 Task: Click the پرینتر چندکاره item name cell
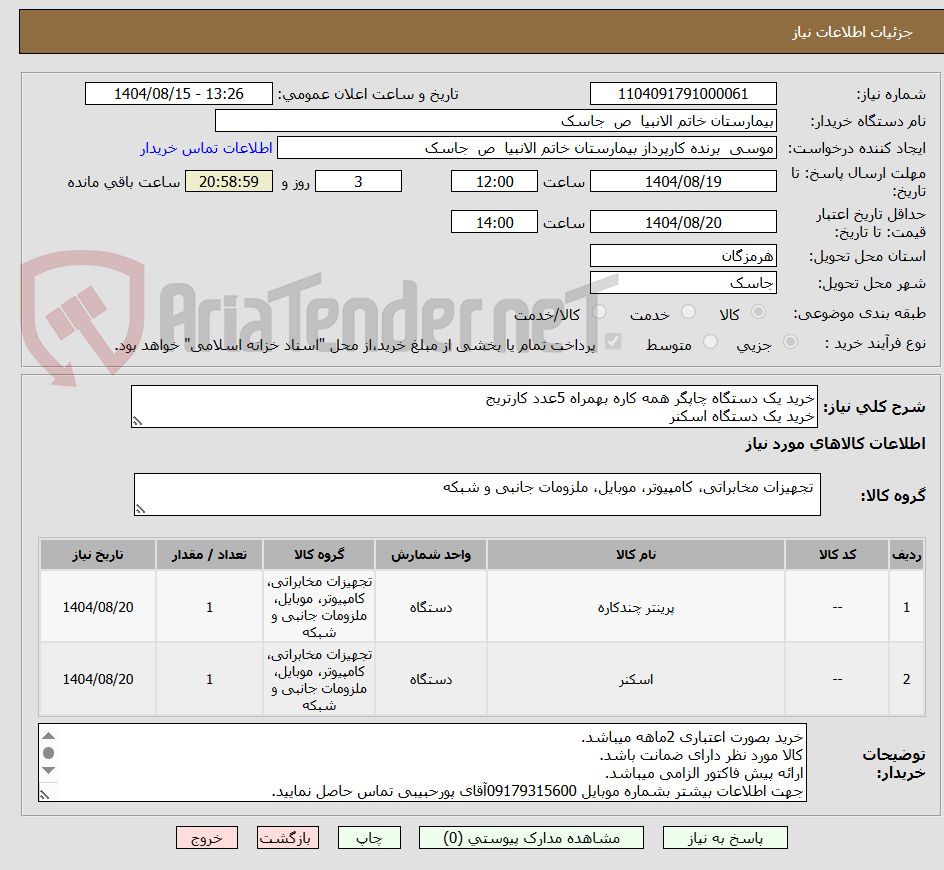pyautogui.click(x=636, y=607)
